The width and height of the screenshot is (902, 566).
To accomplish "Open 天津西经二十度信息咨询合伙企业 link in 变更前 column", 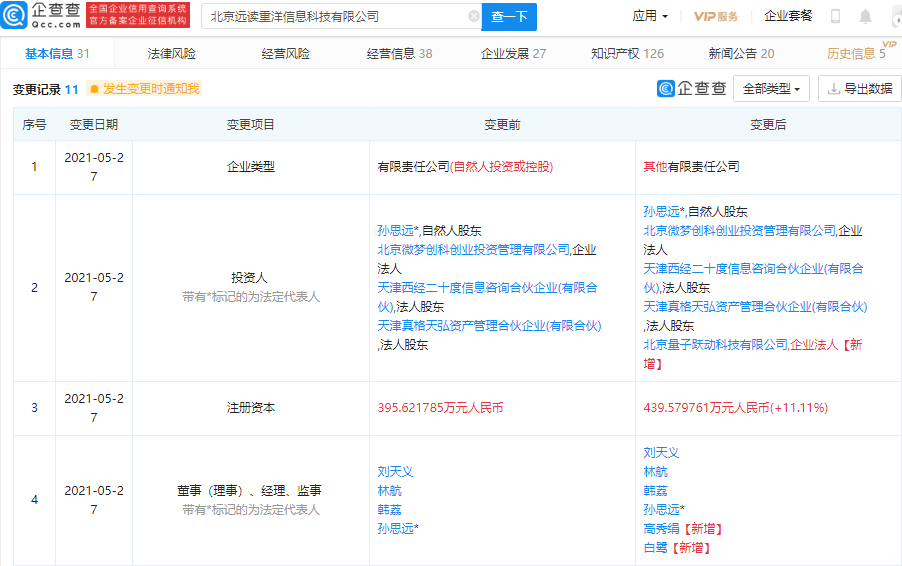I will (x=487, y=297).
